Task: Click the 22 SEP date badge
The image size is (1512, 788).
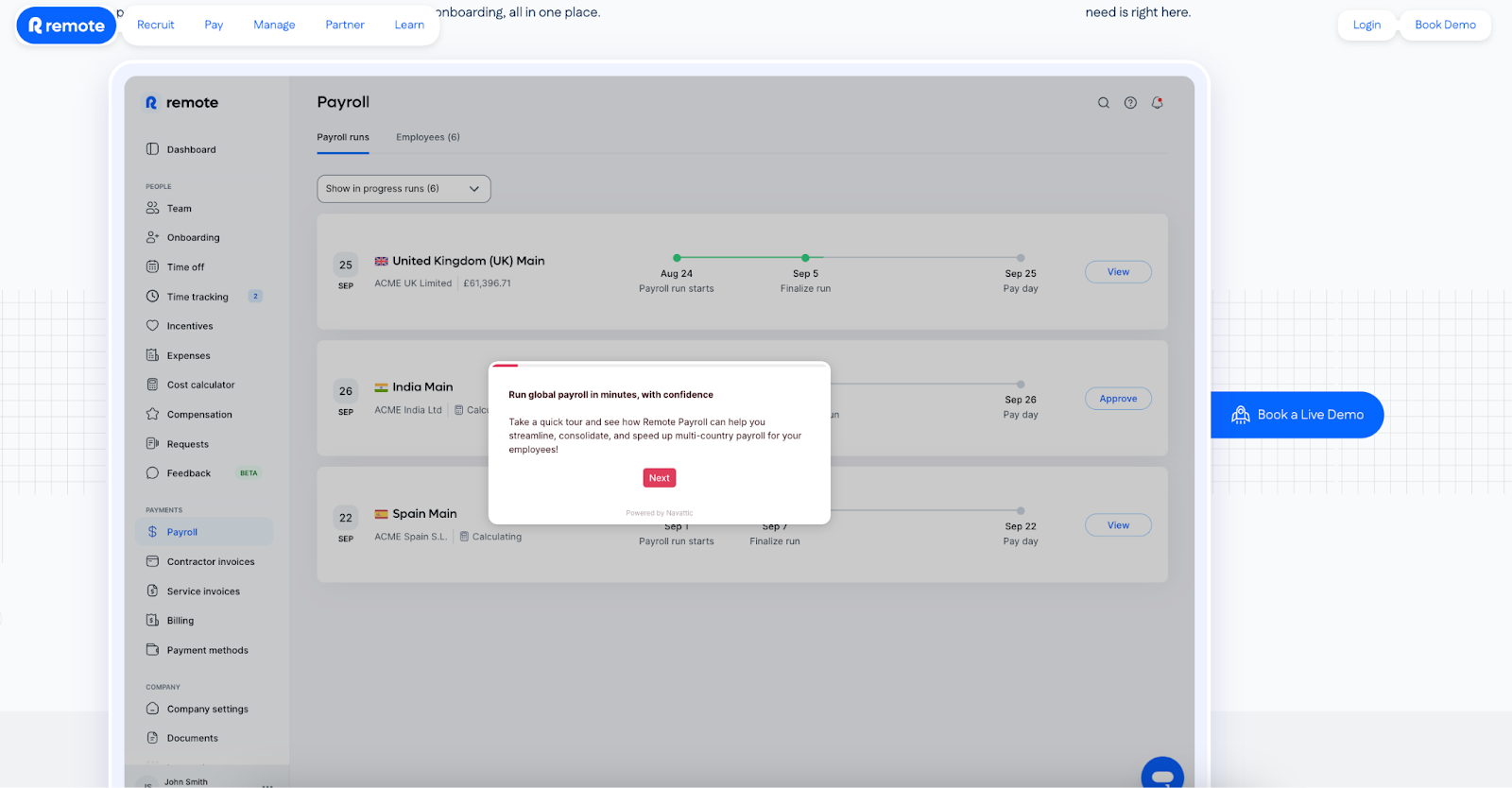Action: [x=346, y=525]
